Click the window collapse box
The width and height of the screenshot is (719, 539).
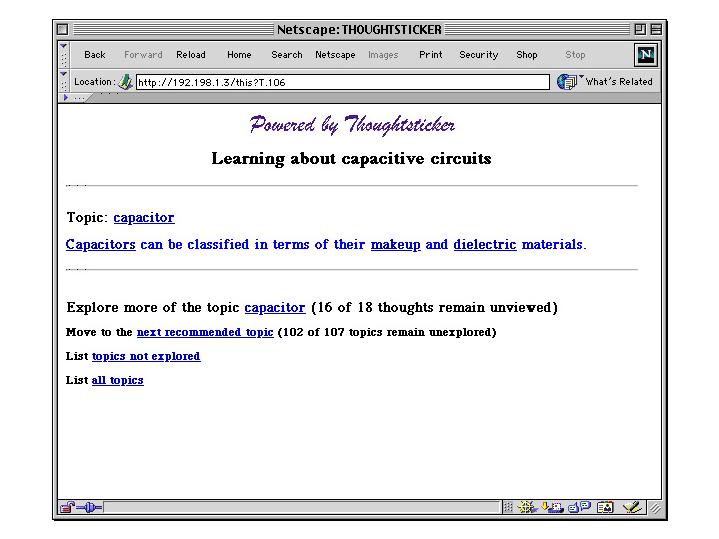tap(656, 29)
